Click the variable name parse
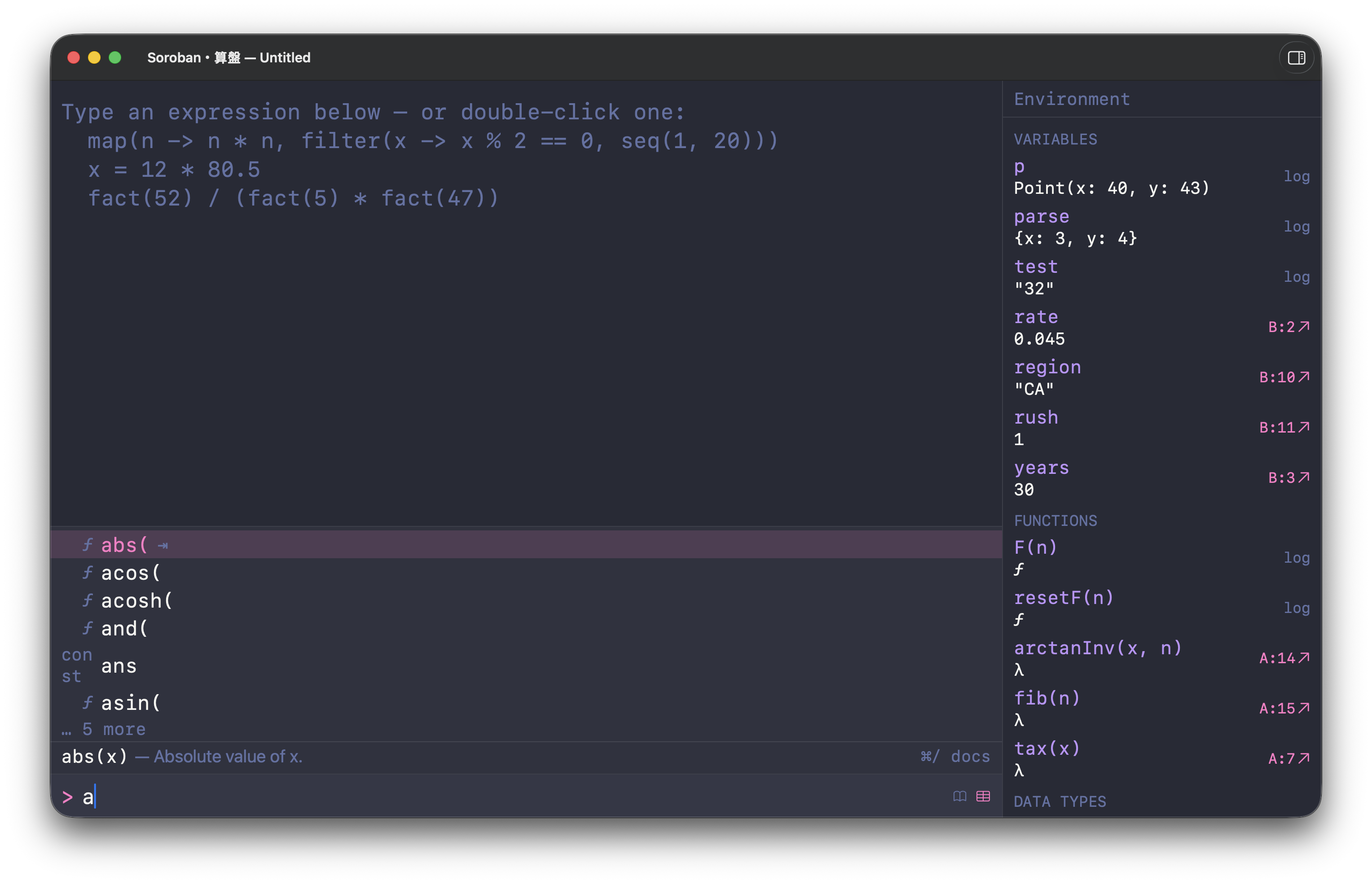The height and width of the screenshot is (884, 1372). [x=1041, y=216]
